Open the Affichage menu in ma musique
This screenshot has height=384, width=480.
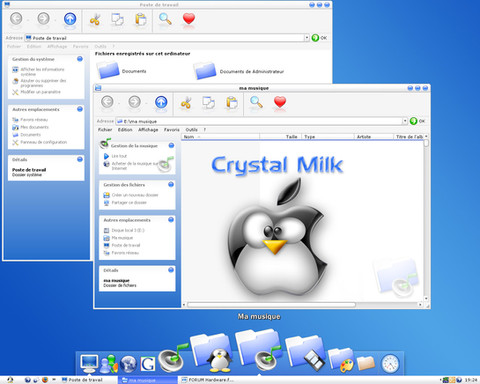tap(148, 130)
